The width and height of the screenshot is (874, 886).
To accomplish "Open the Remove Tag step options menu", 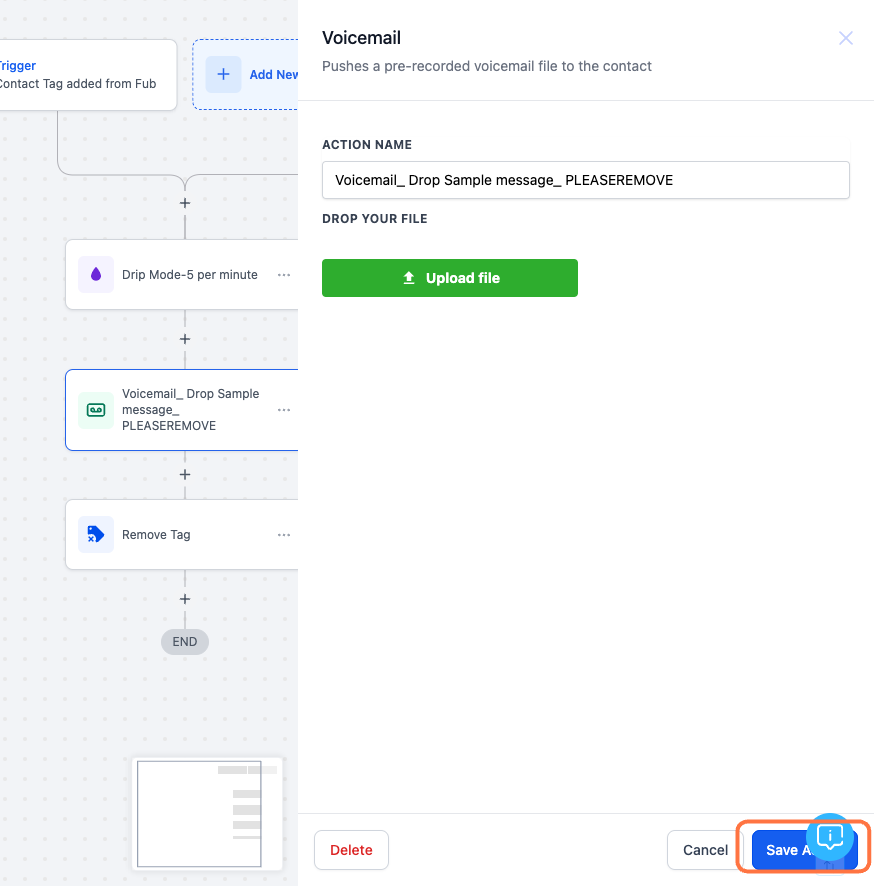I will tap(284, 535).
